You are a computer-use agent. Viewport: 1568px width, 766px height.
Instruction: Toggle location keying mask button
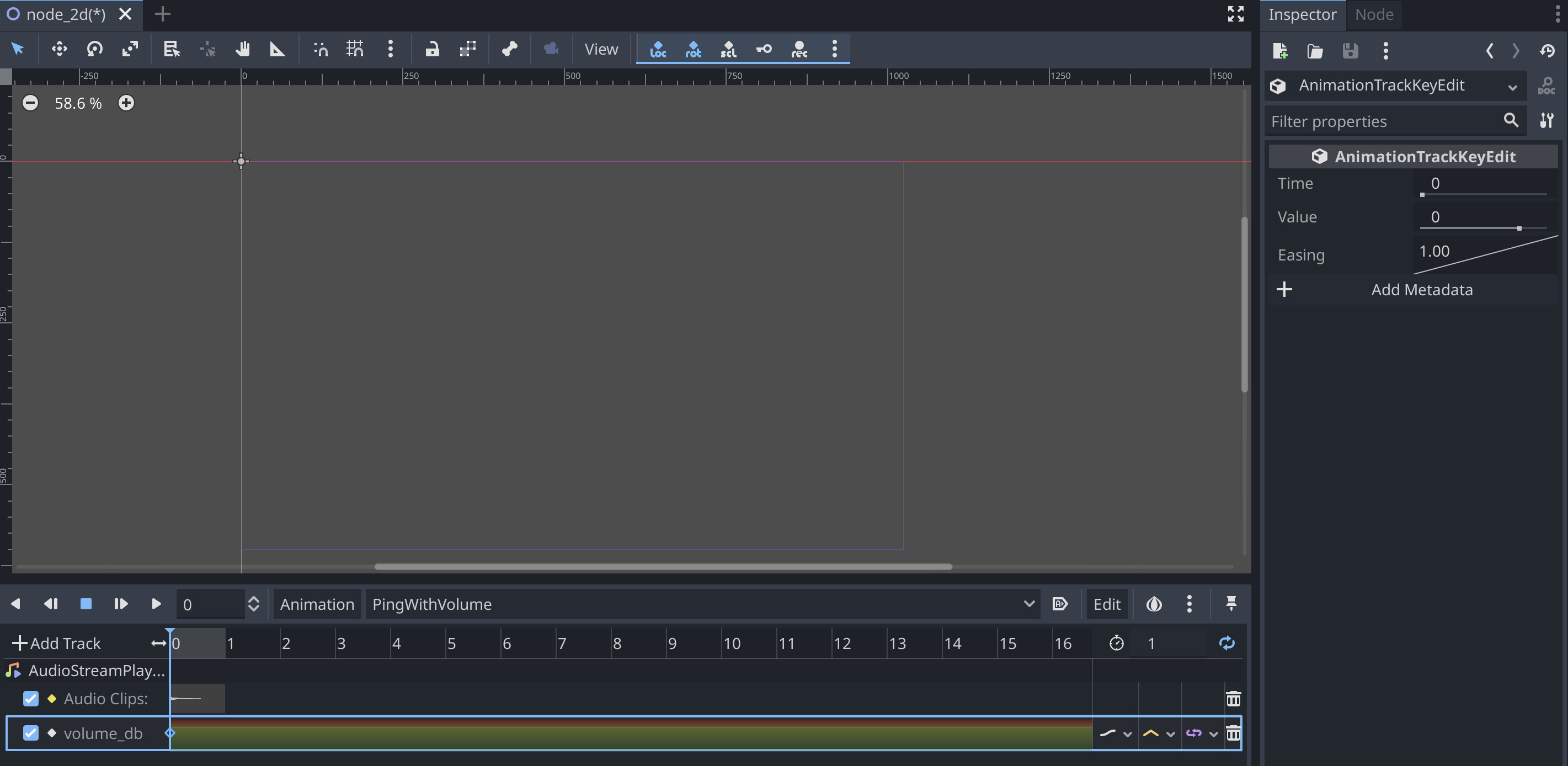tap(658, 49)
